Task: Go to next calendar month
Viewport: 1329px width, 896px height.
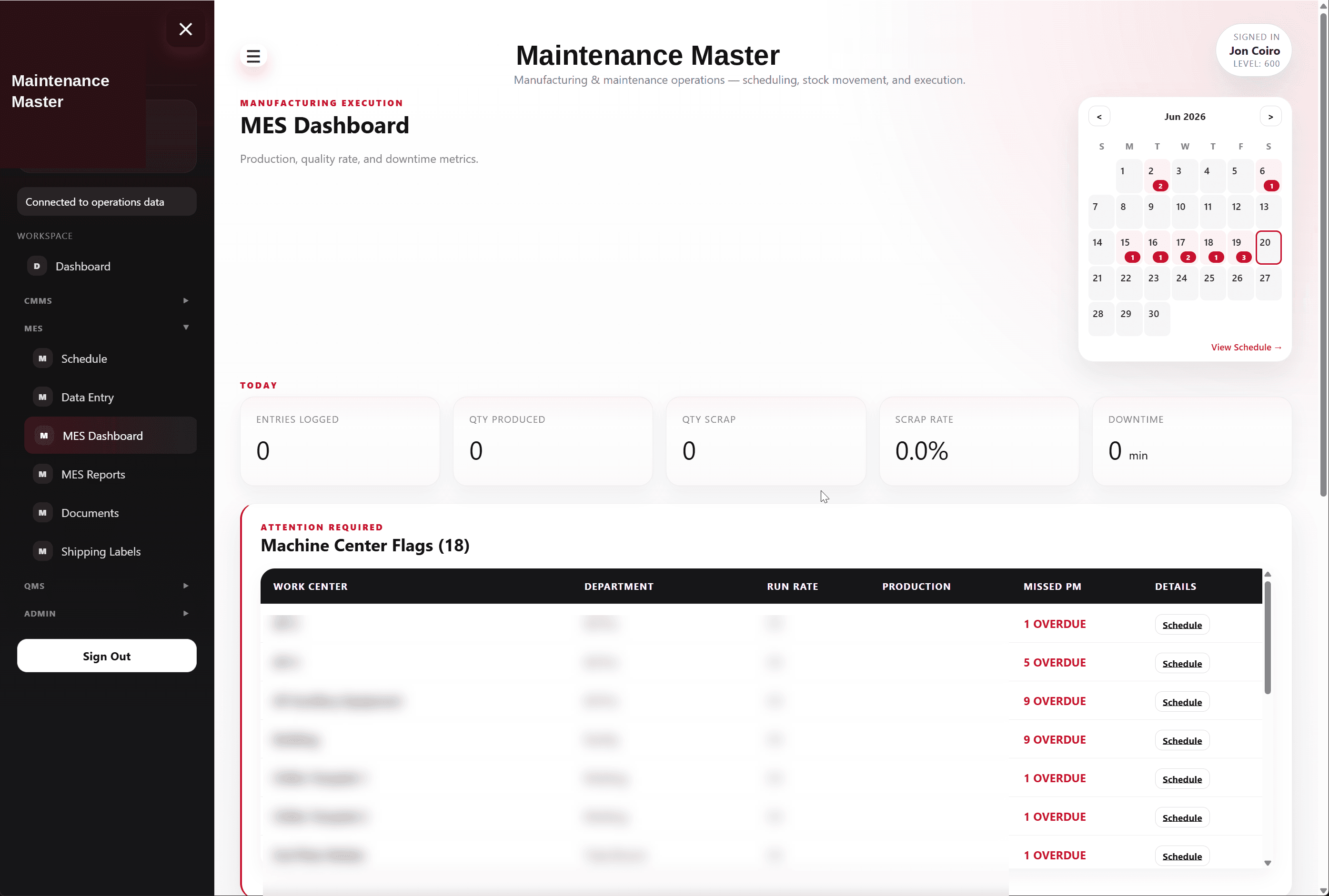Action: (1271, 117)
